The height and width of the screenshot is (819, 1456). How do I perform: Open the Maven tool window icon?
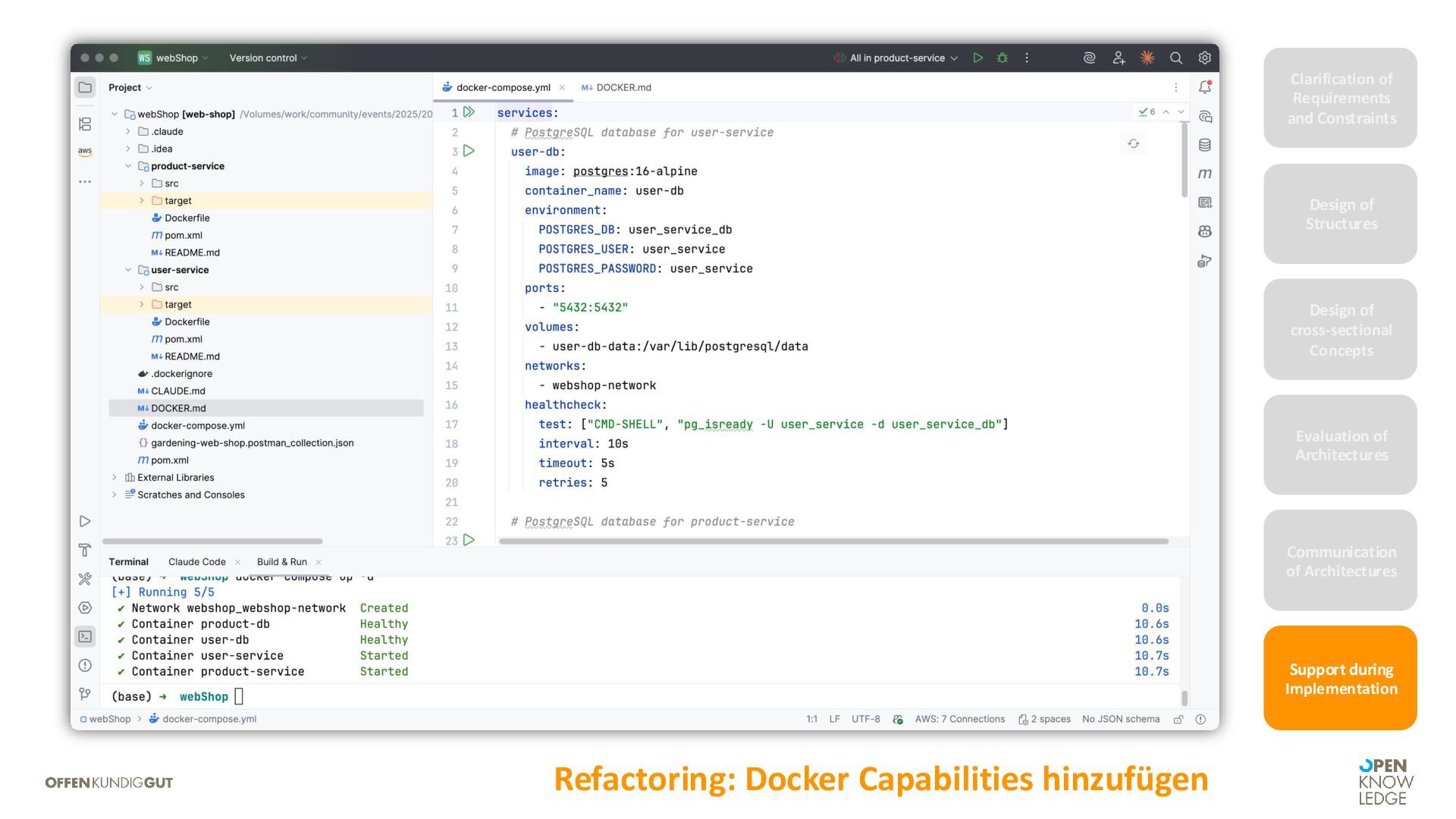(1204, 174)
